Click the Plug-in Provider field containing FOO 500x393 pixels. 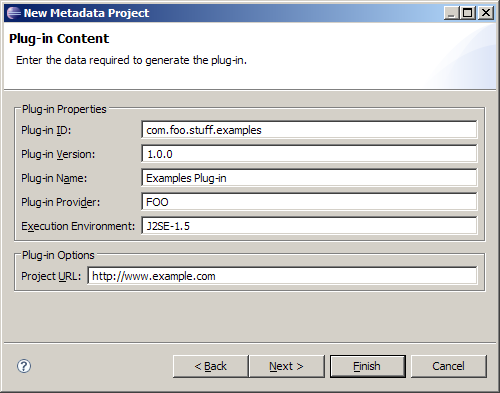[309, 202]
